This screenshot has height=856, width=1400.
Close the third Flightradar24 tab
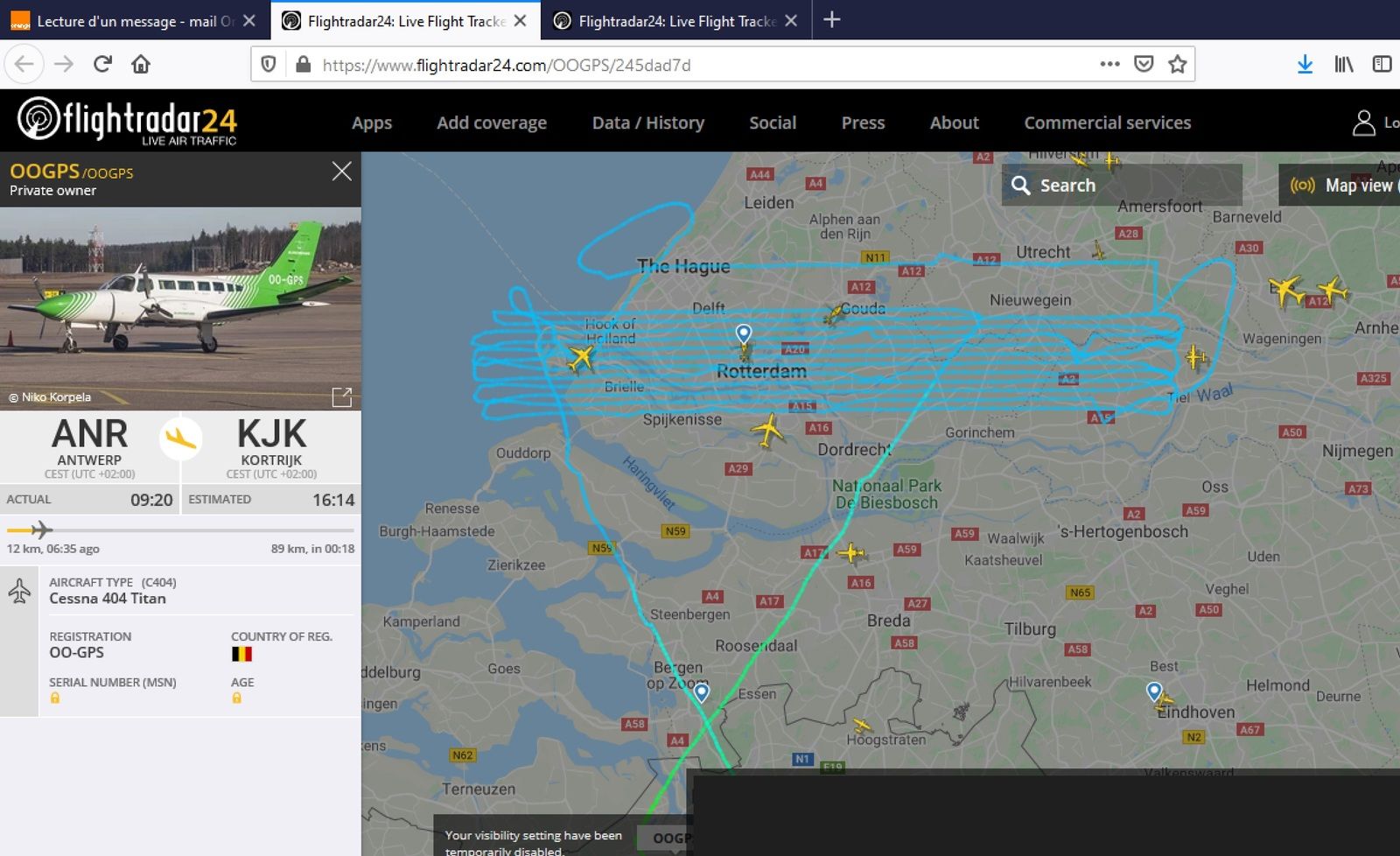[x=791, y=20]
